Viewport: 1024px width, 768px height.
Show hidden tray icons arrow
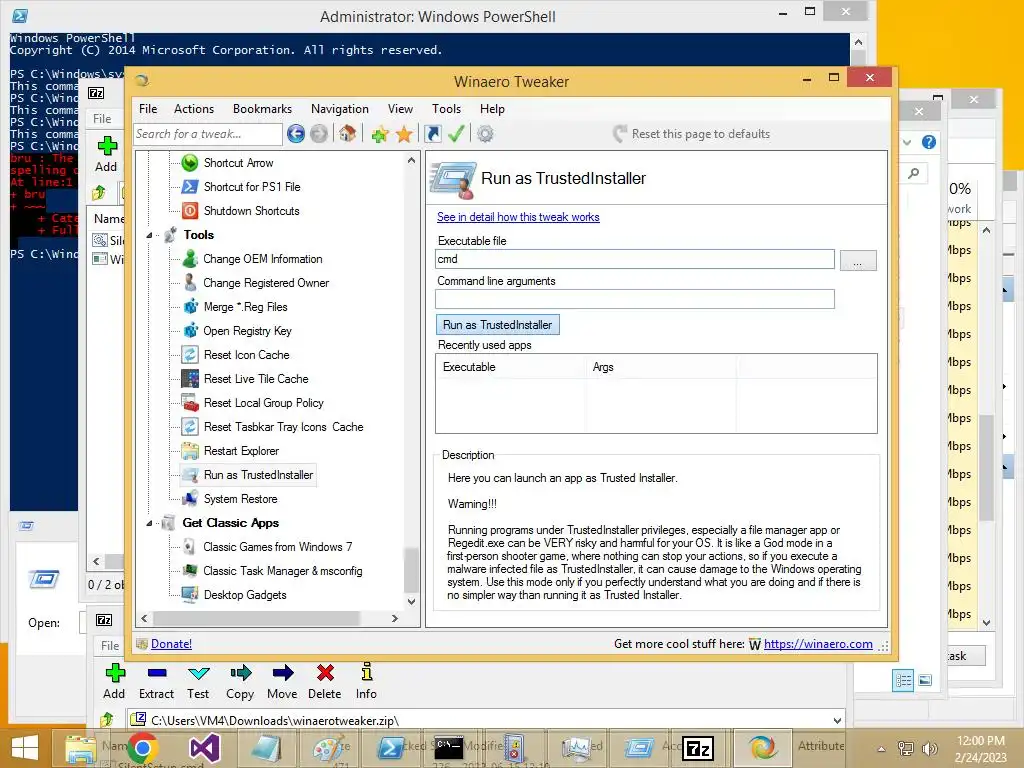click(881, 749)
